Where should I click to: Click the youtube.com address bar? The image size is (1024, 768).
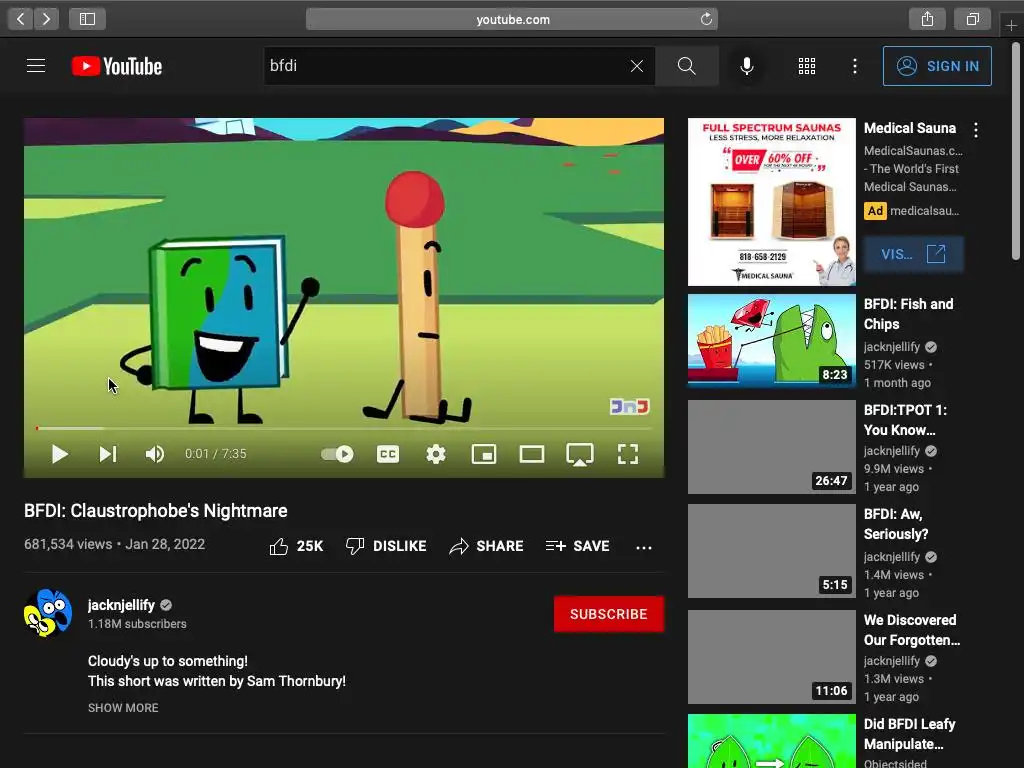pos(512,19)
